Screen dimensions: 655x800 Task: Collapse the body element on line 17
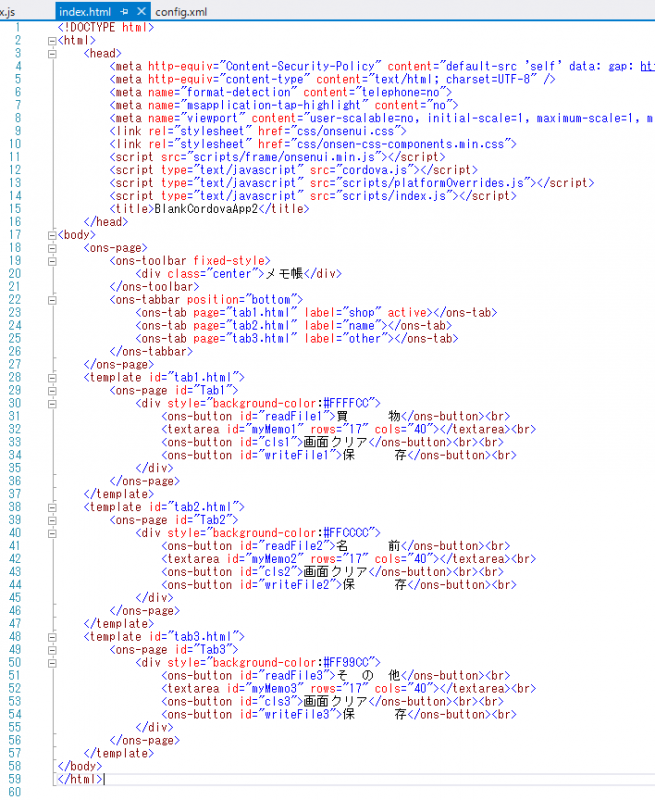[51, 235]
